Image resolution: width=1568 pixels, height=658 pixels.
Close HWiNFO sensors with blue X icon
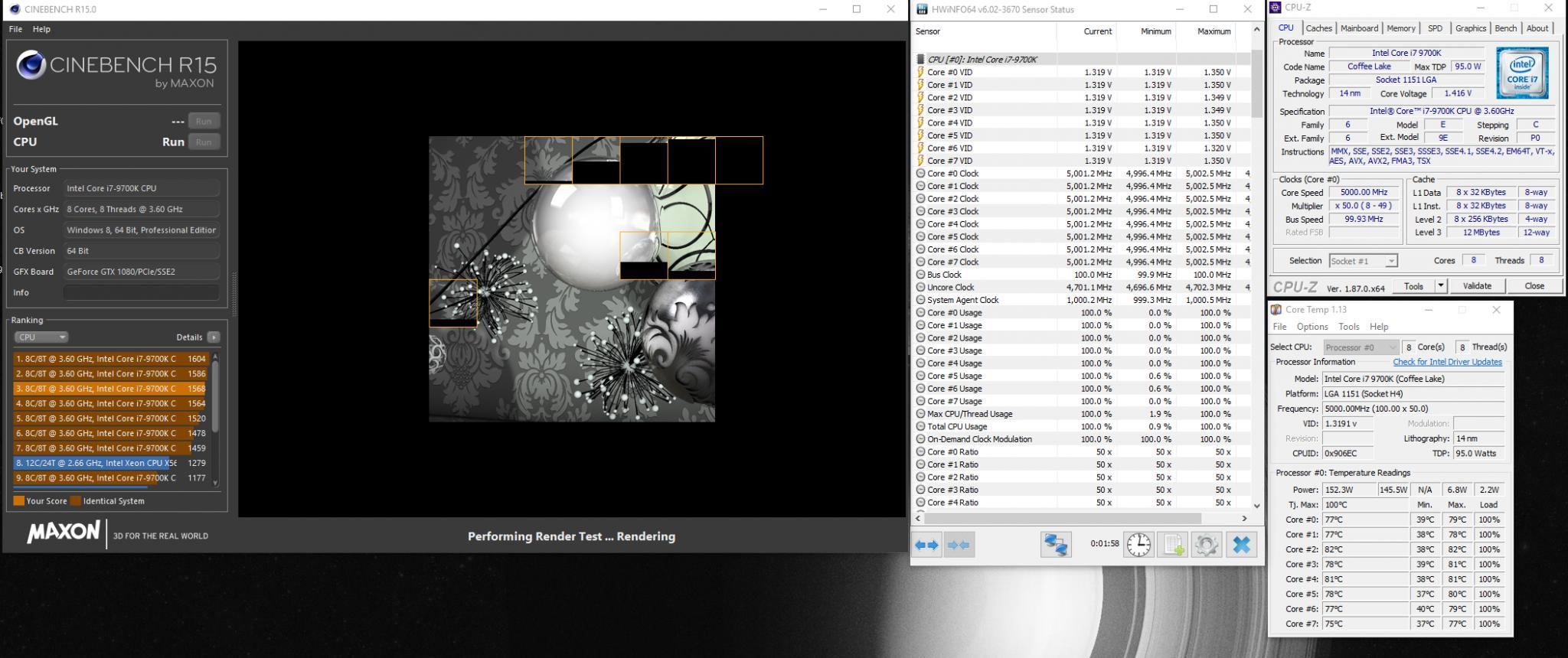[x=1241, y=545]
